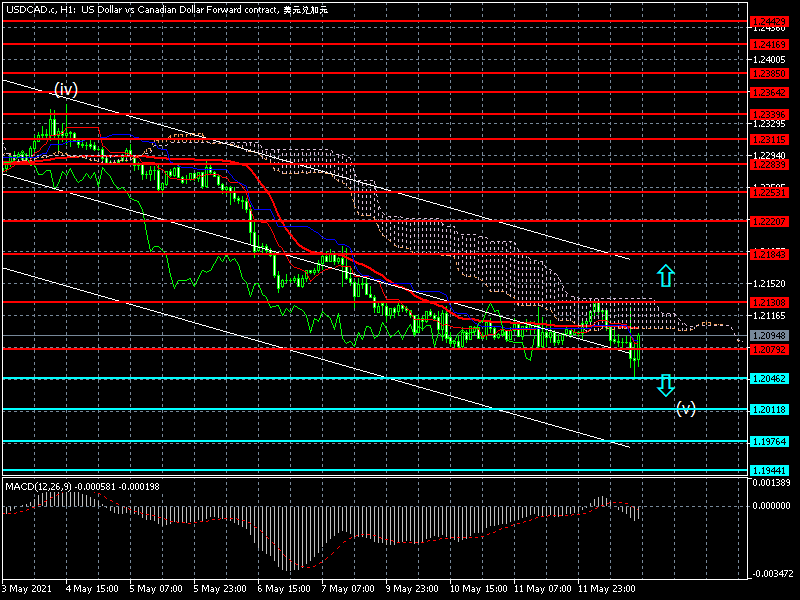Click the MACD 0.000000 scale value

pos(771,506)
